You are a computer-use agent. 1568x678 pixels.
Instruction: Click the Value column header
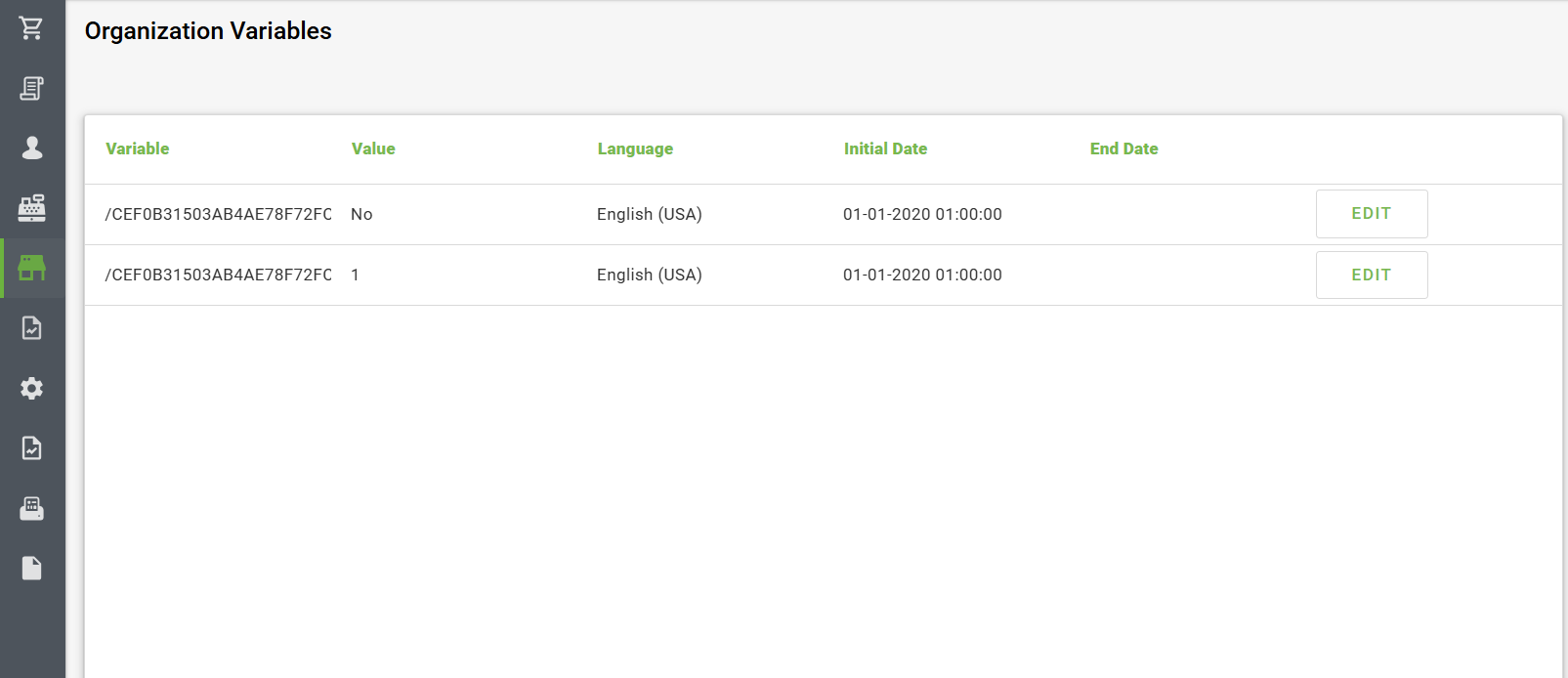pos(373,148)
